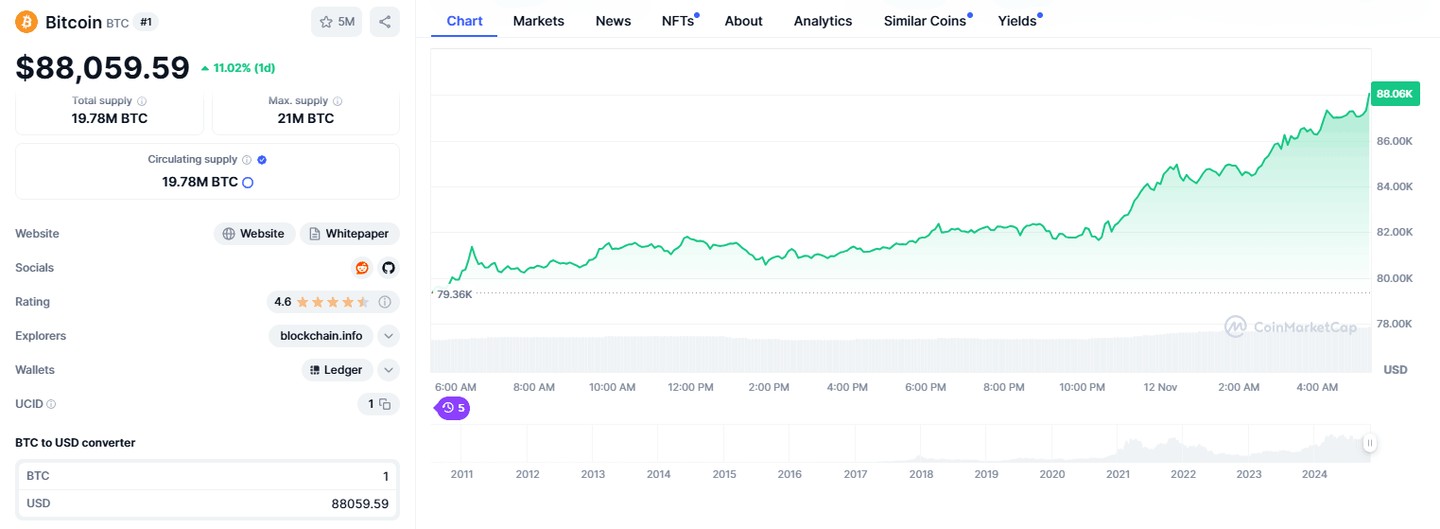
Task: Expand the Wallets dropdown arrow
Action: 389,370
